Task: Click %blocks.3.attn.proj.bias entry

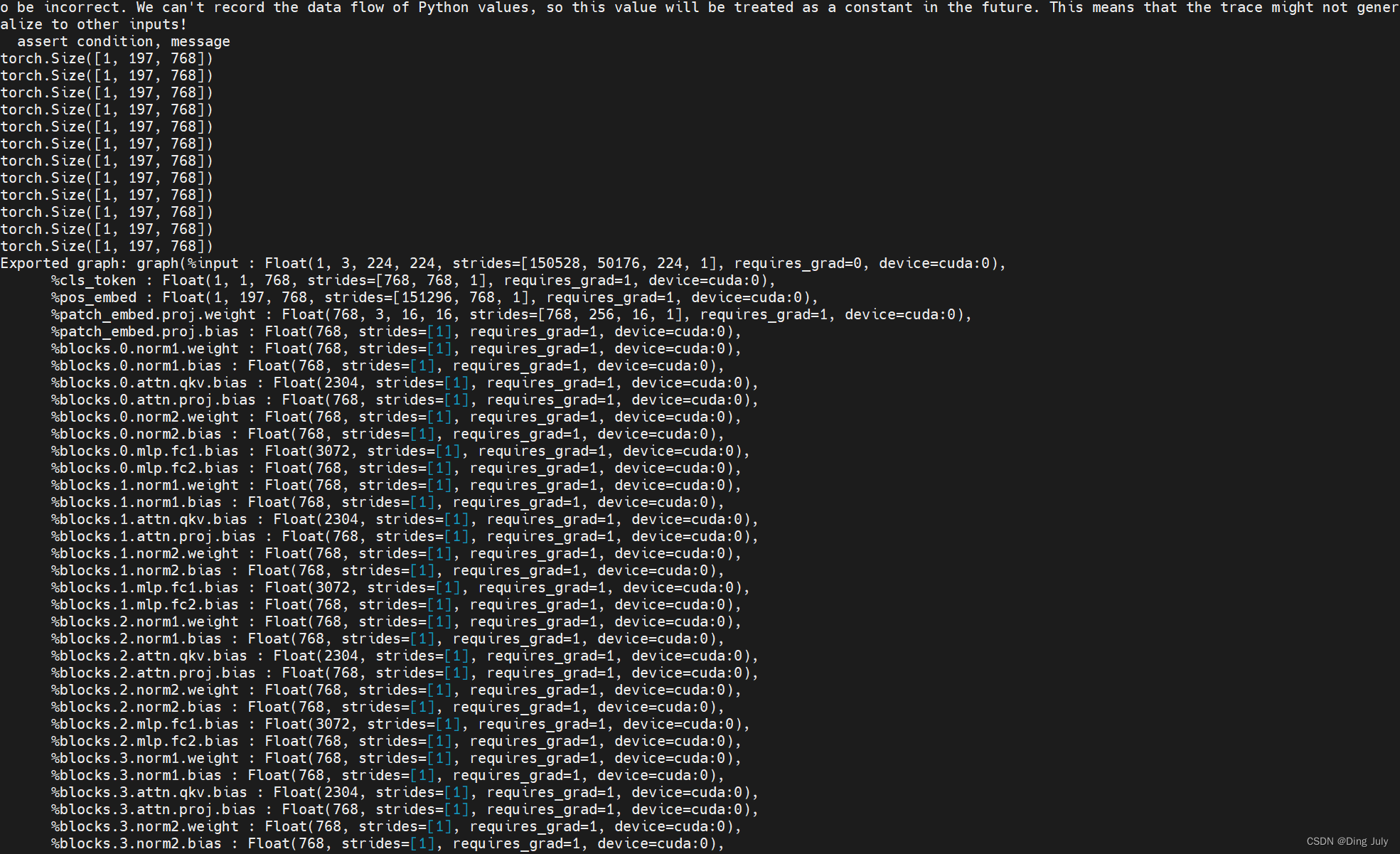Action: point(153,810)
